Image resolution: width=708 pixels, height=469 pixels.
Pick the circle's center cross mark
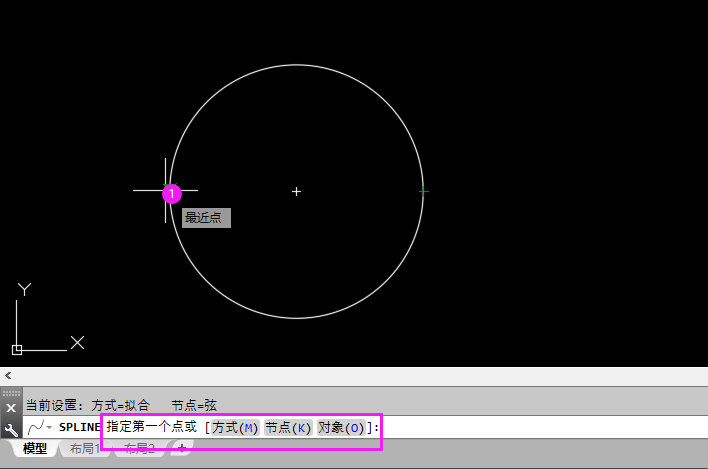coord(296,192)
